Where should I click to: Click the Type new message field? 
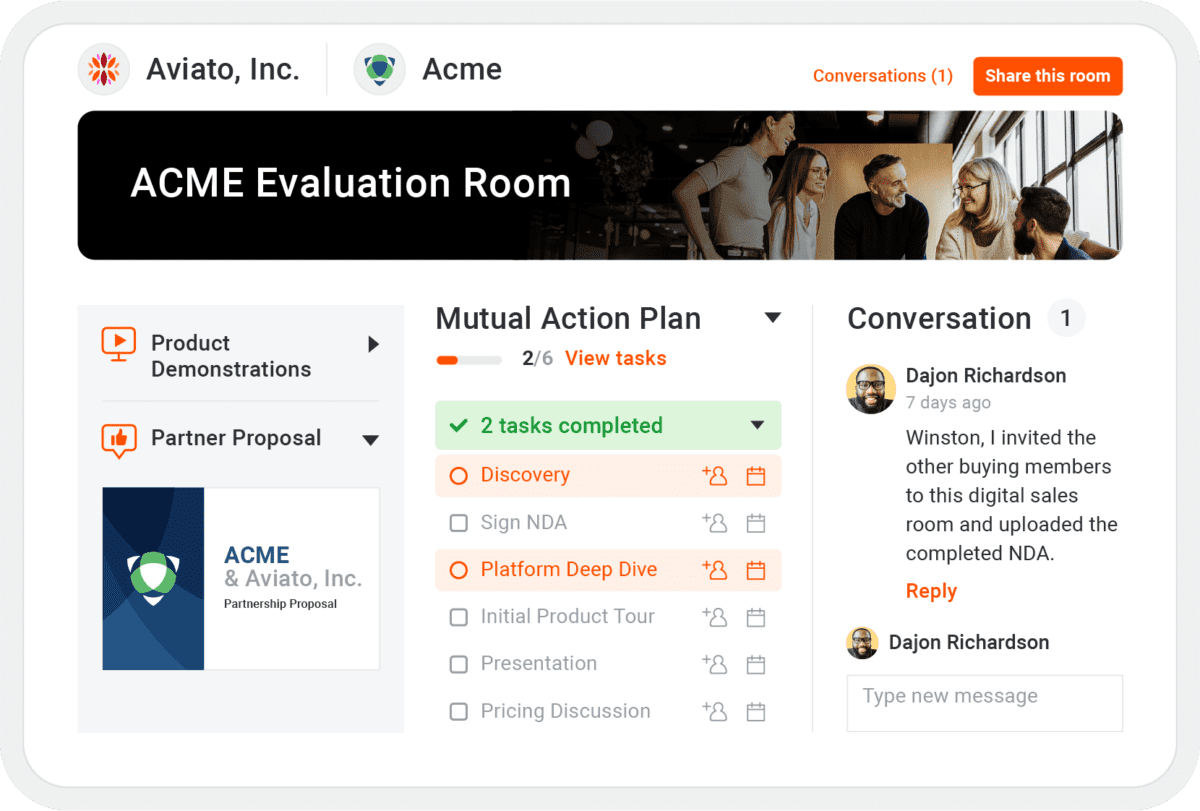(x=984, y=702)
